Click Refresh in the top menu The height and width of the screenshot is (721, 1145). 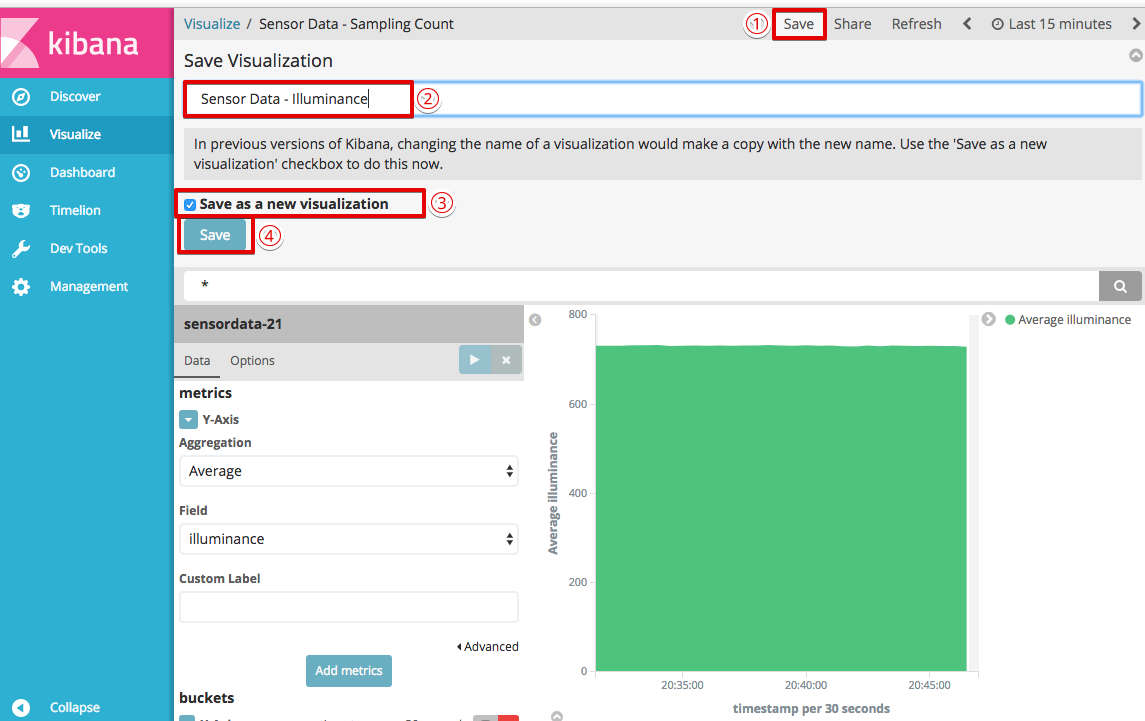[x=916, y=24]
